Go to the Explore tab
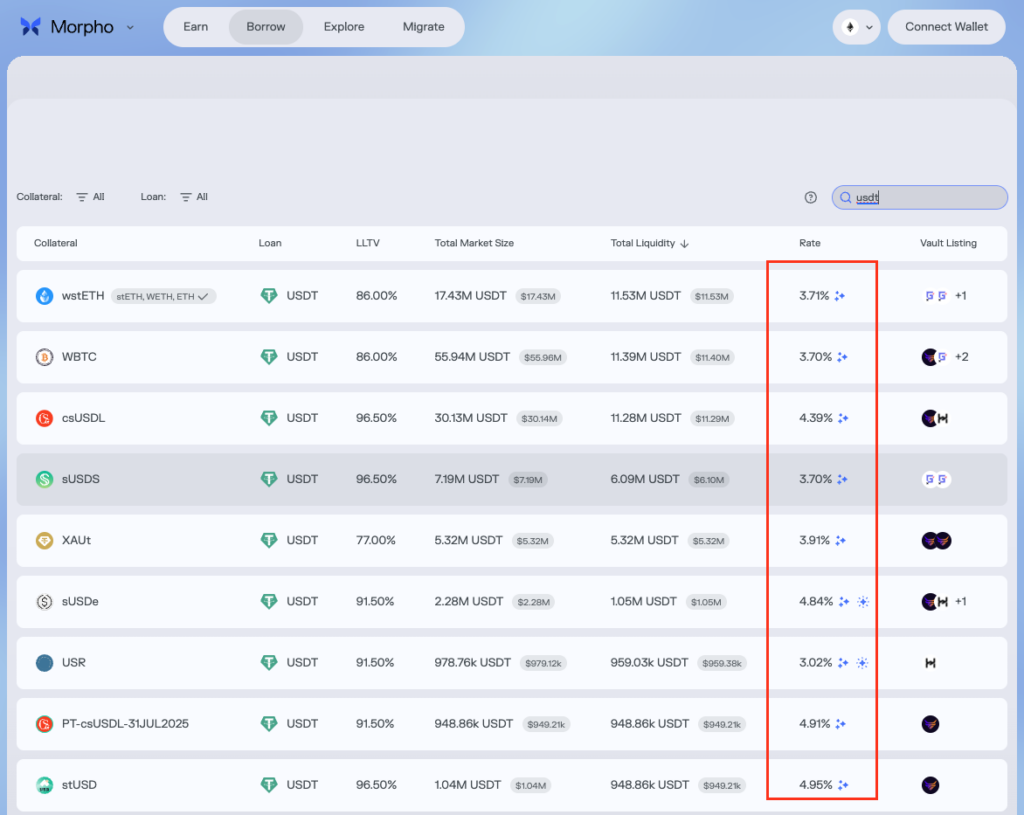The image size is (1024, 815). pos(344,27)
